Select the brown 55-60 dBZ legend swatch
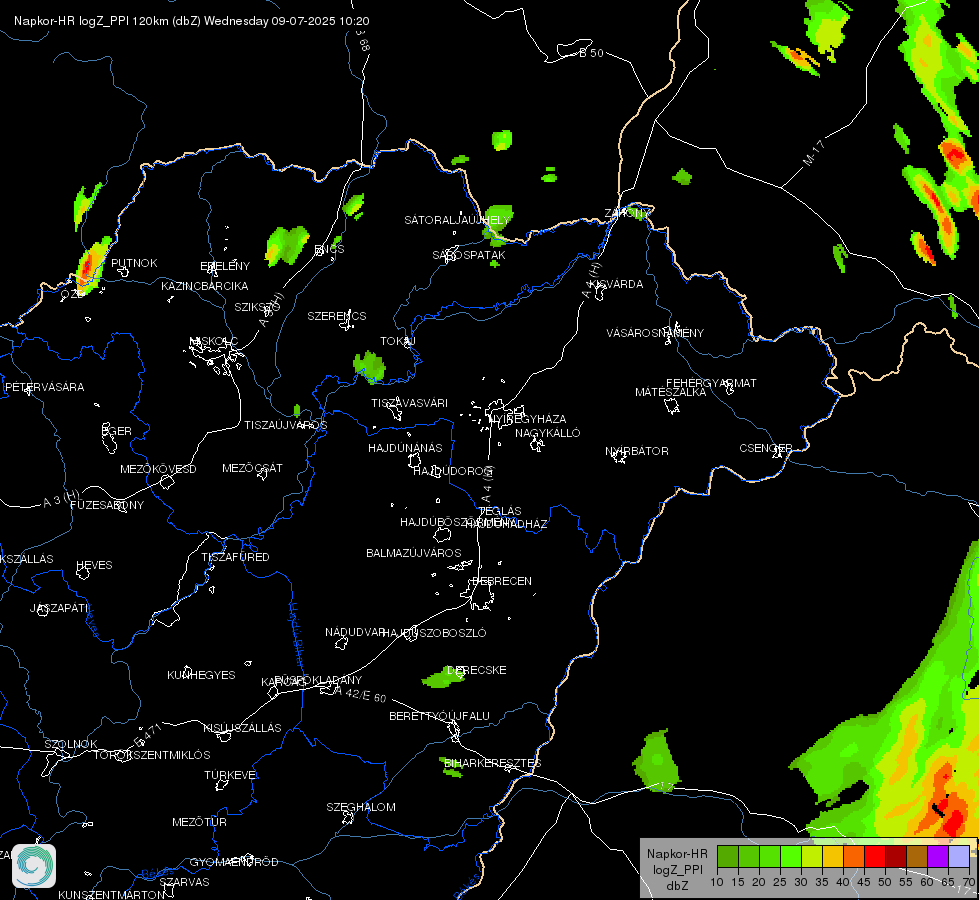This screenshot has height=900, width=979. (917, 856)
